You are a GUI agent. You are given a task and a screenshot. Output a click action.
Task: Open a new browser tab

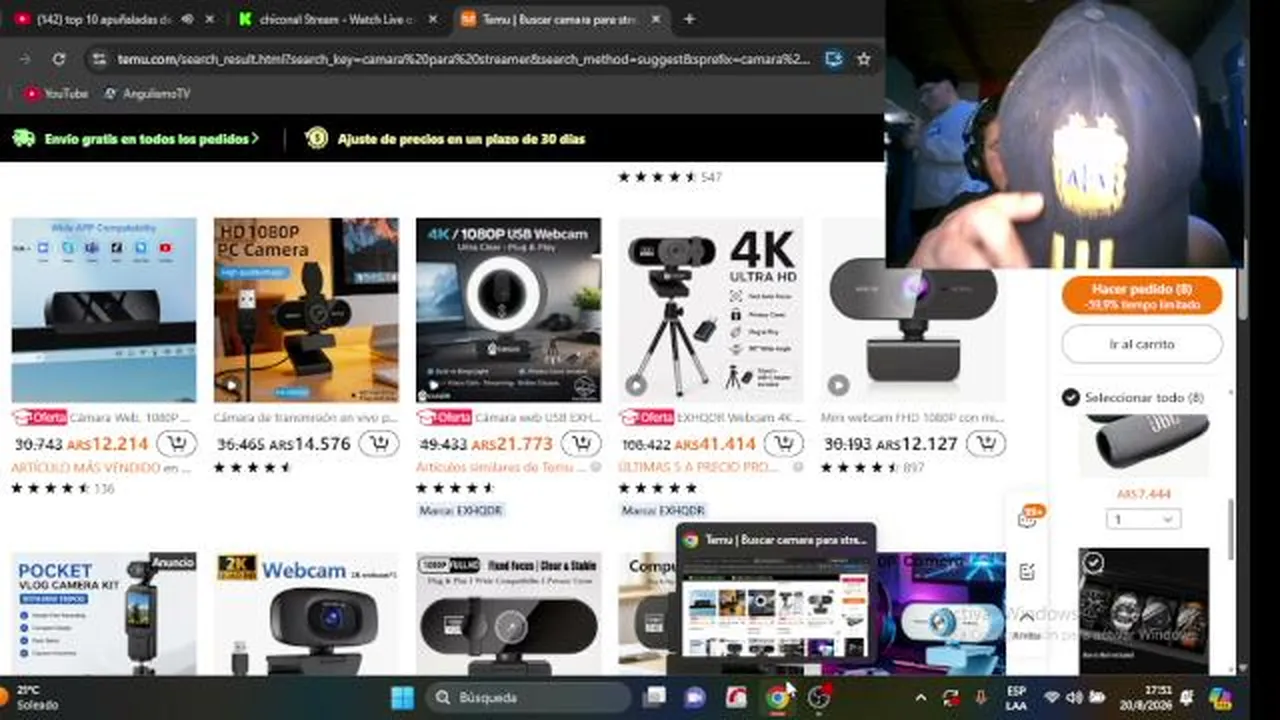coord(689,19)
